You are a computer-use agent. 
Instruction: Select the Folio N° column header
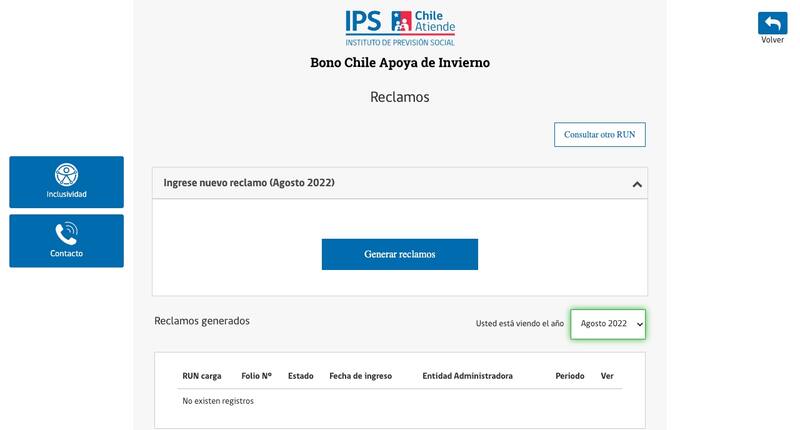pyautogui.click(x=256, y=376)
